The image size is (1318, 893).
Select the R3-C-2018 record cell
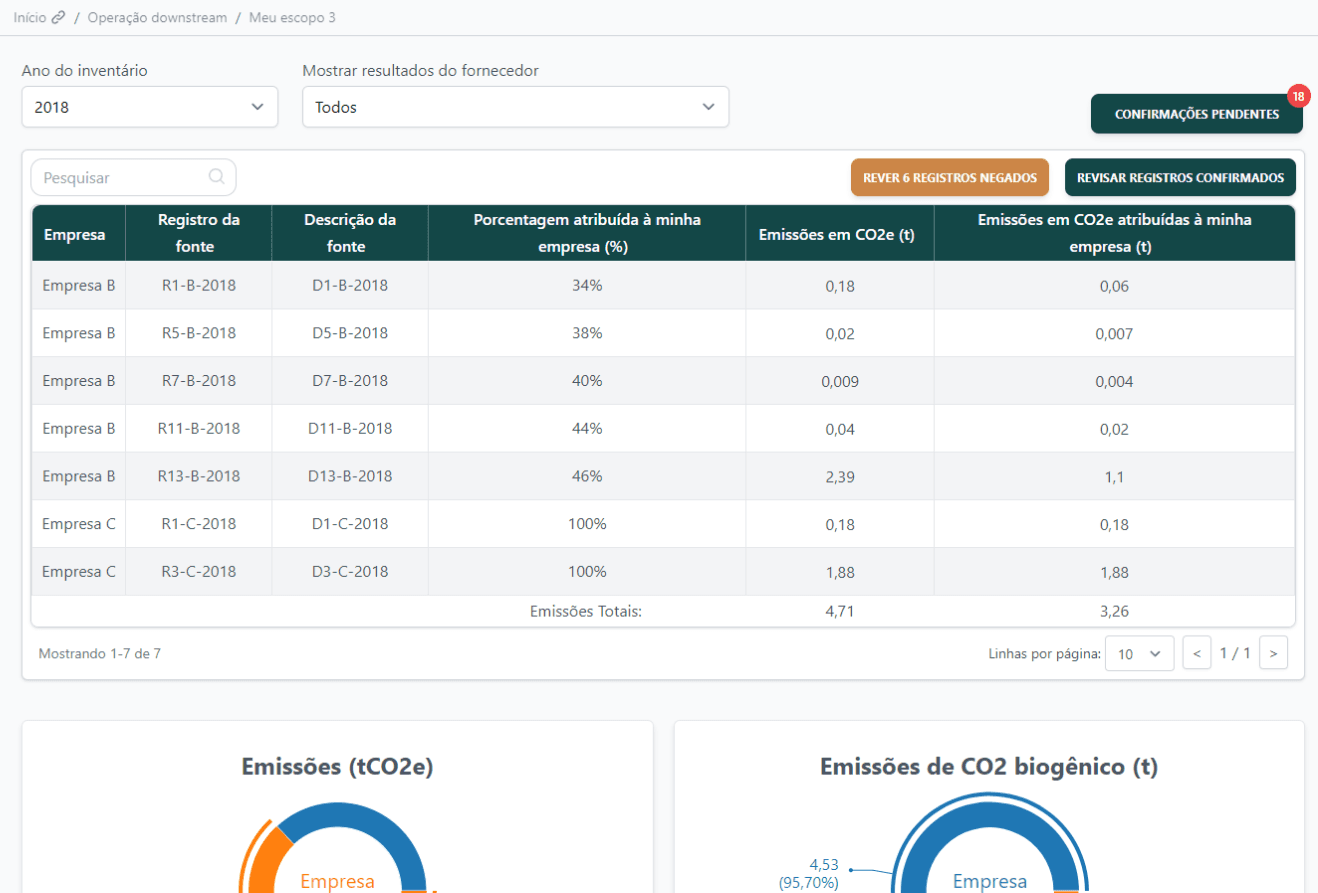[x=199, y=572]
